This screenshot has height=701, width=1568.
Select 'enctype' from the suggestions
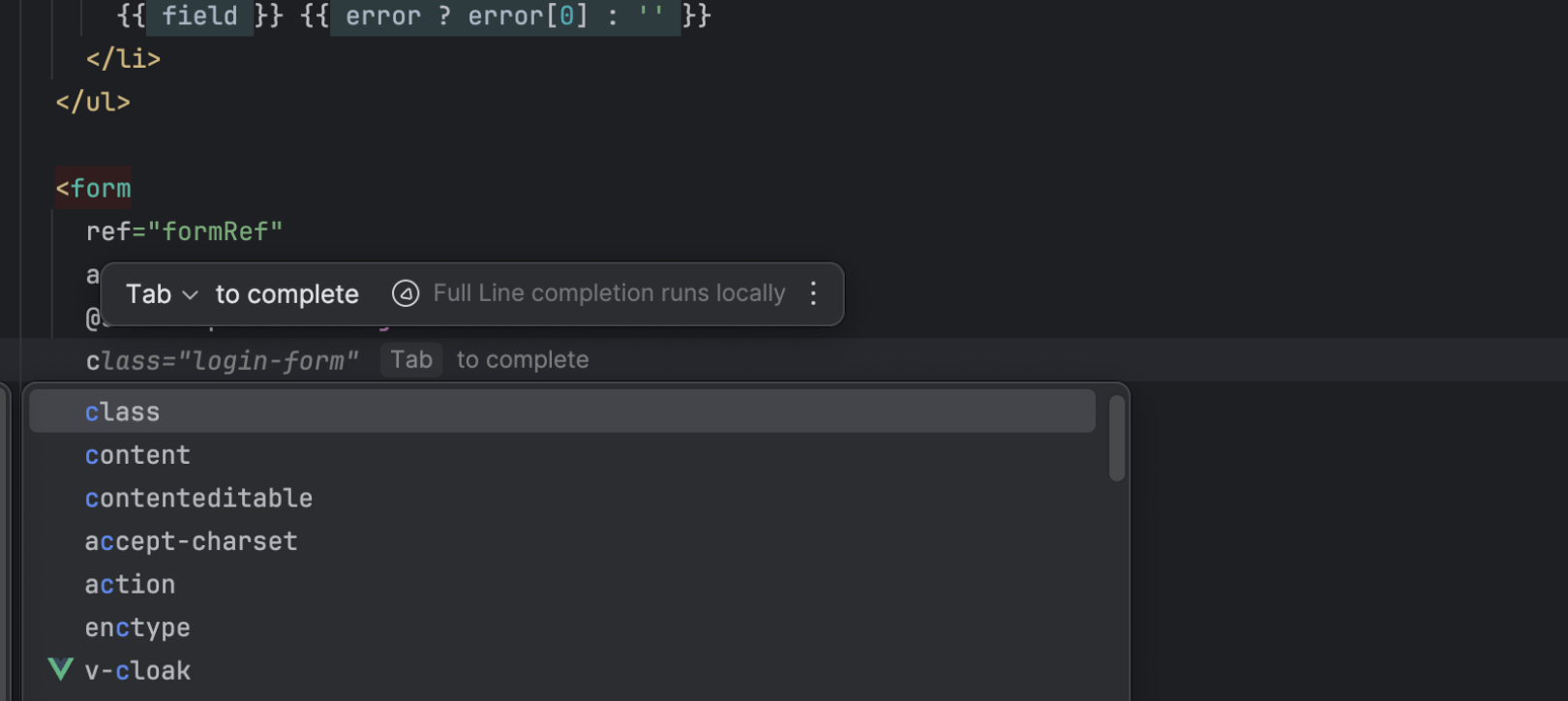(x=137, y=627)
